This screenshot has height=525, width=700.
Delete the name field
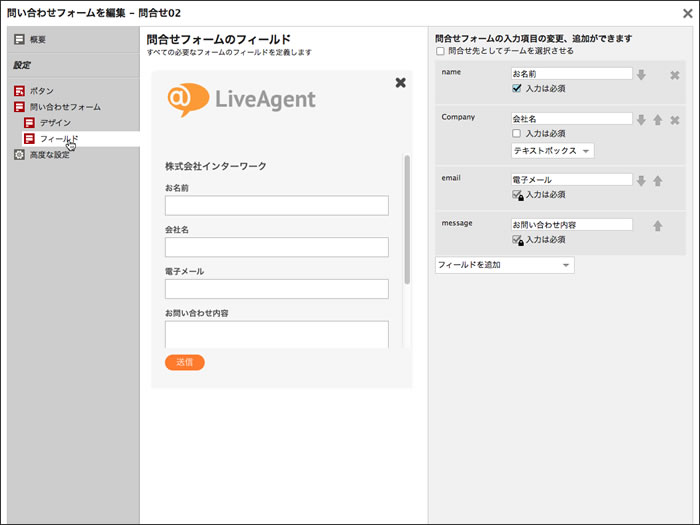click(675, 75)
